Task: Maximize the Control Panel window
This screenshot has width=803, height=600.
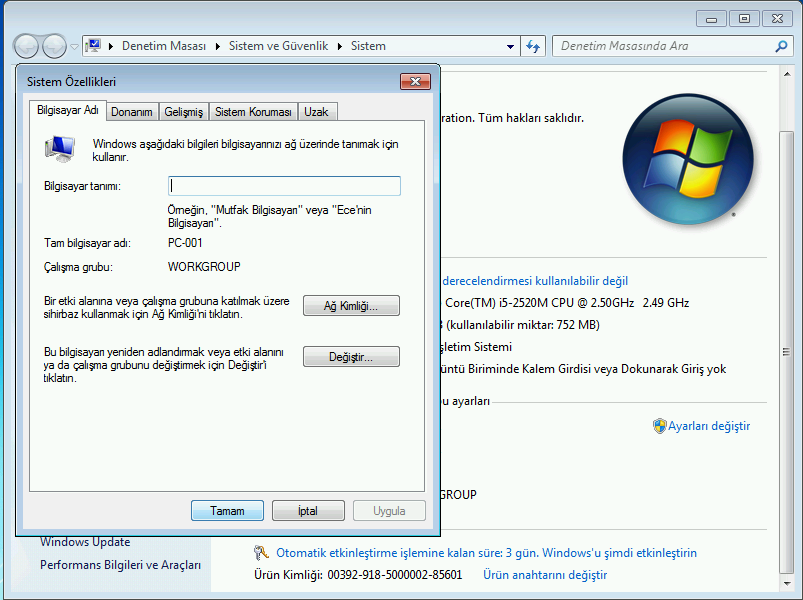Action: click(744, 19)
